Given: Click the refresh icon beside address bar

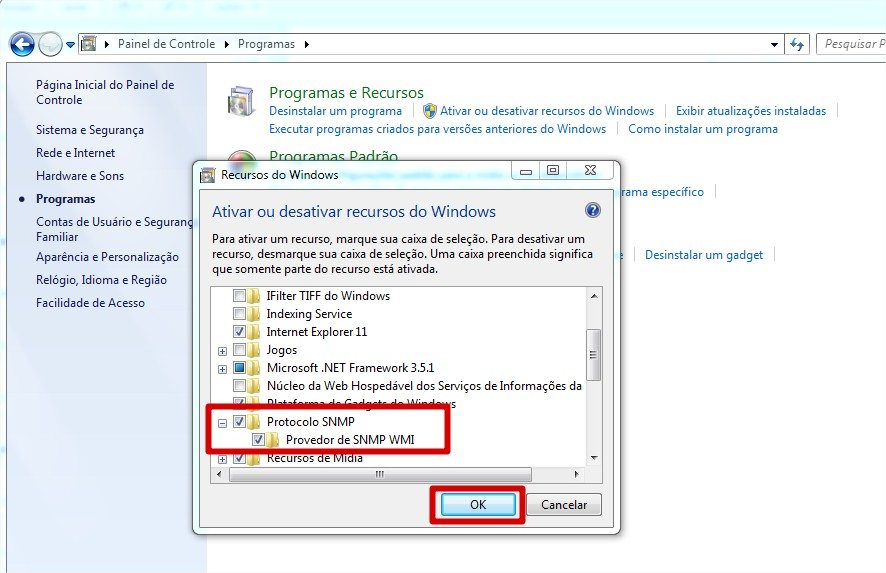Looking at the screenshot, I should pyautogui.click(x=797, y=44).
